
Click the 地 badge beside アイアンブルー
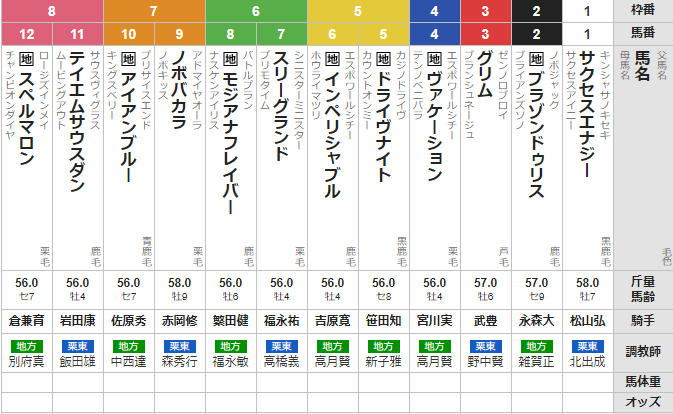coord(128,59)
